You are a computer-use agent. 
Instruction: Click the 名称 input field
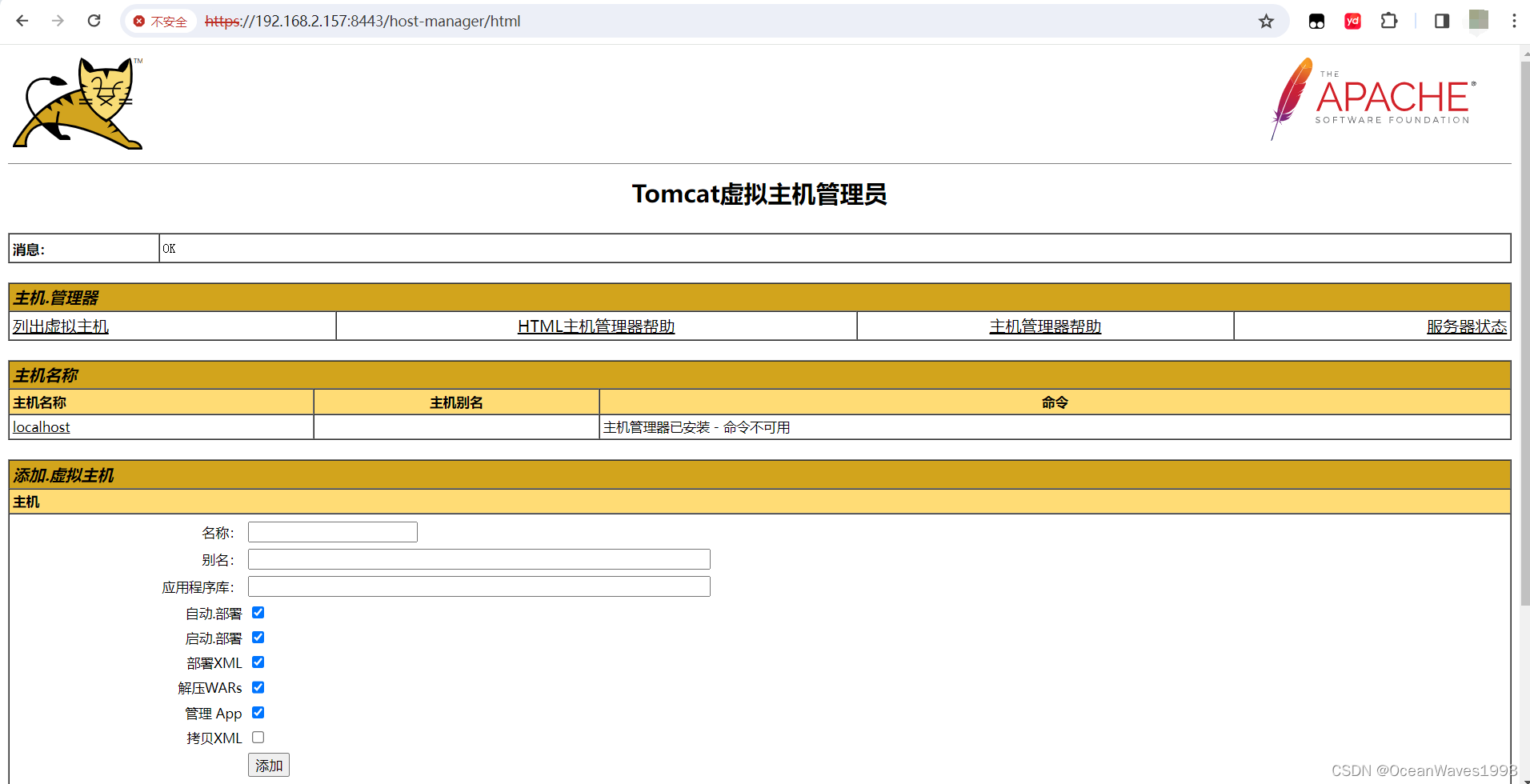click(333, 532)
